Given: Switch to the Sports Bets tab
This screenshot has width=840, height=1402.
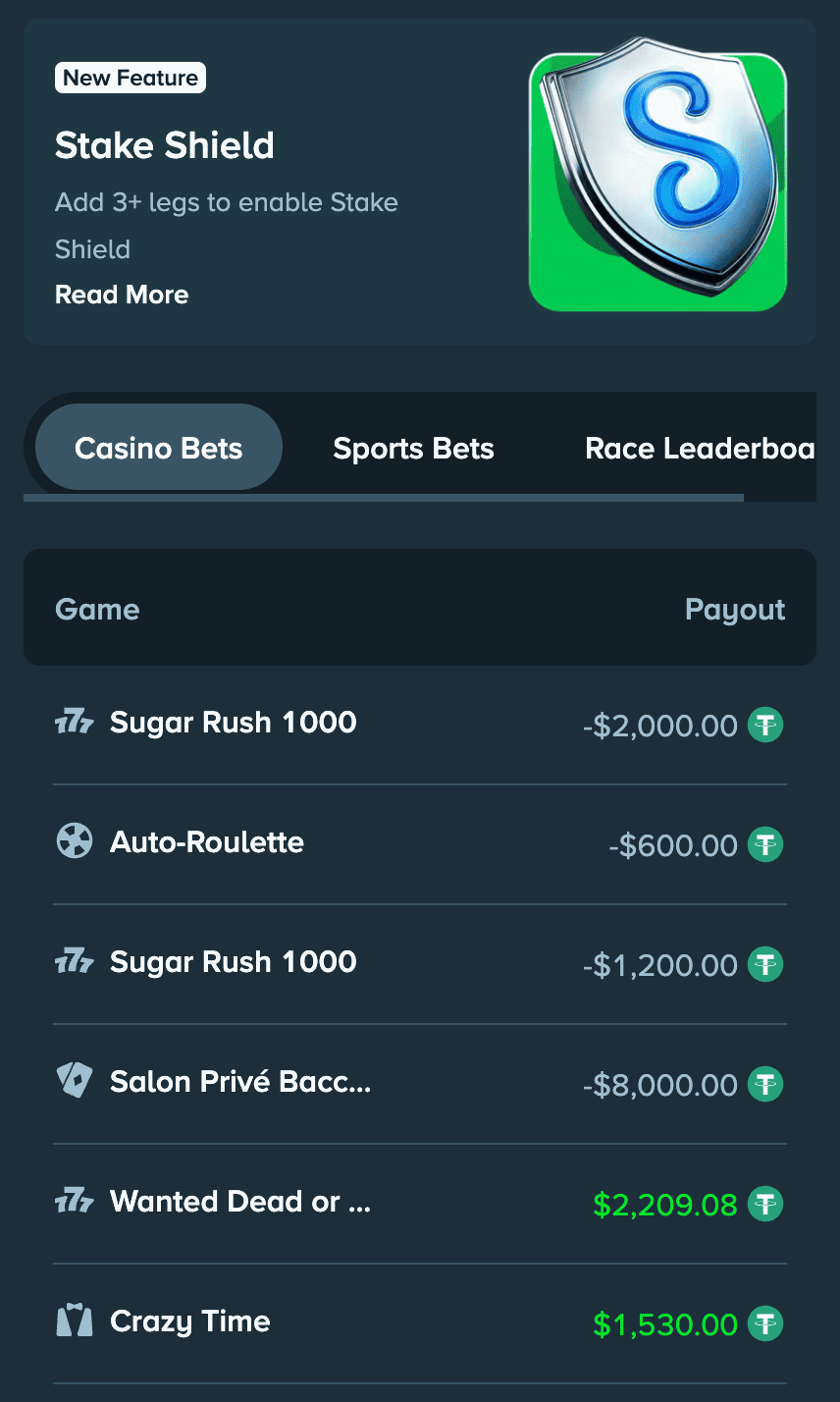Looking at the screenshot, I should click(x=413, y=449).
